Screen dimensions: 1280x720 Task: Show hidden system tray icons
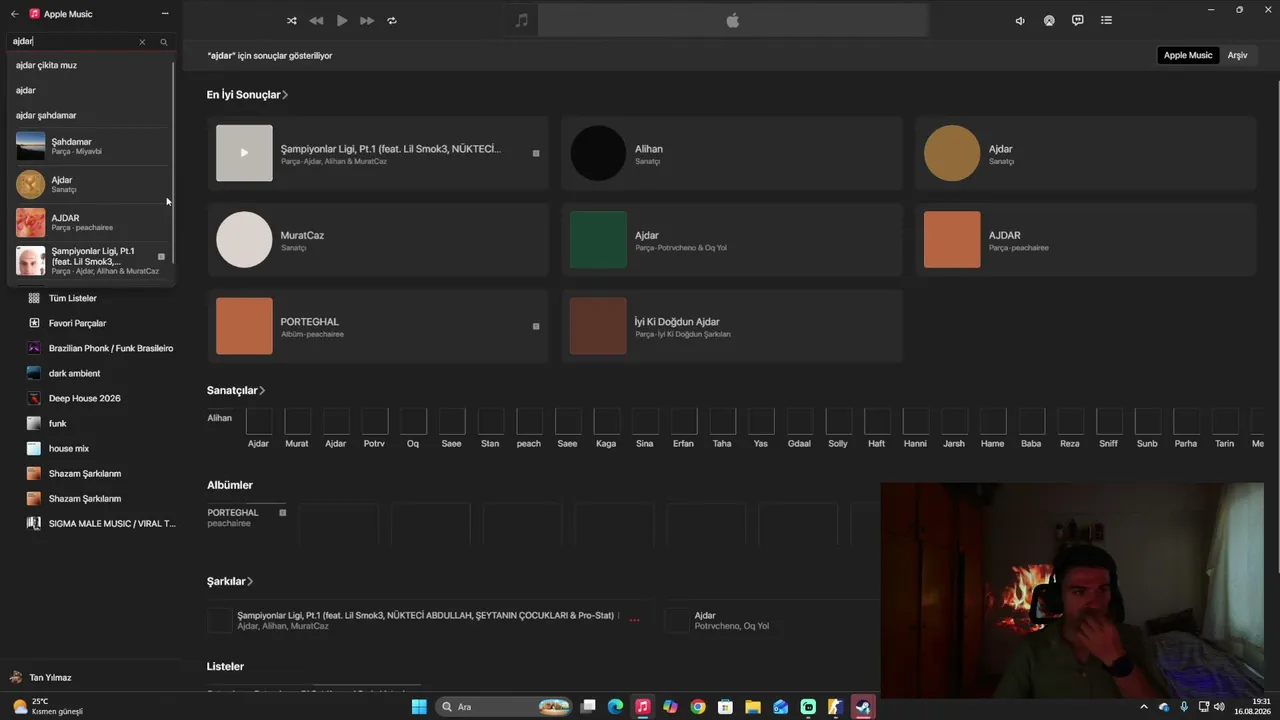pos(1144,707)
